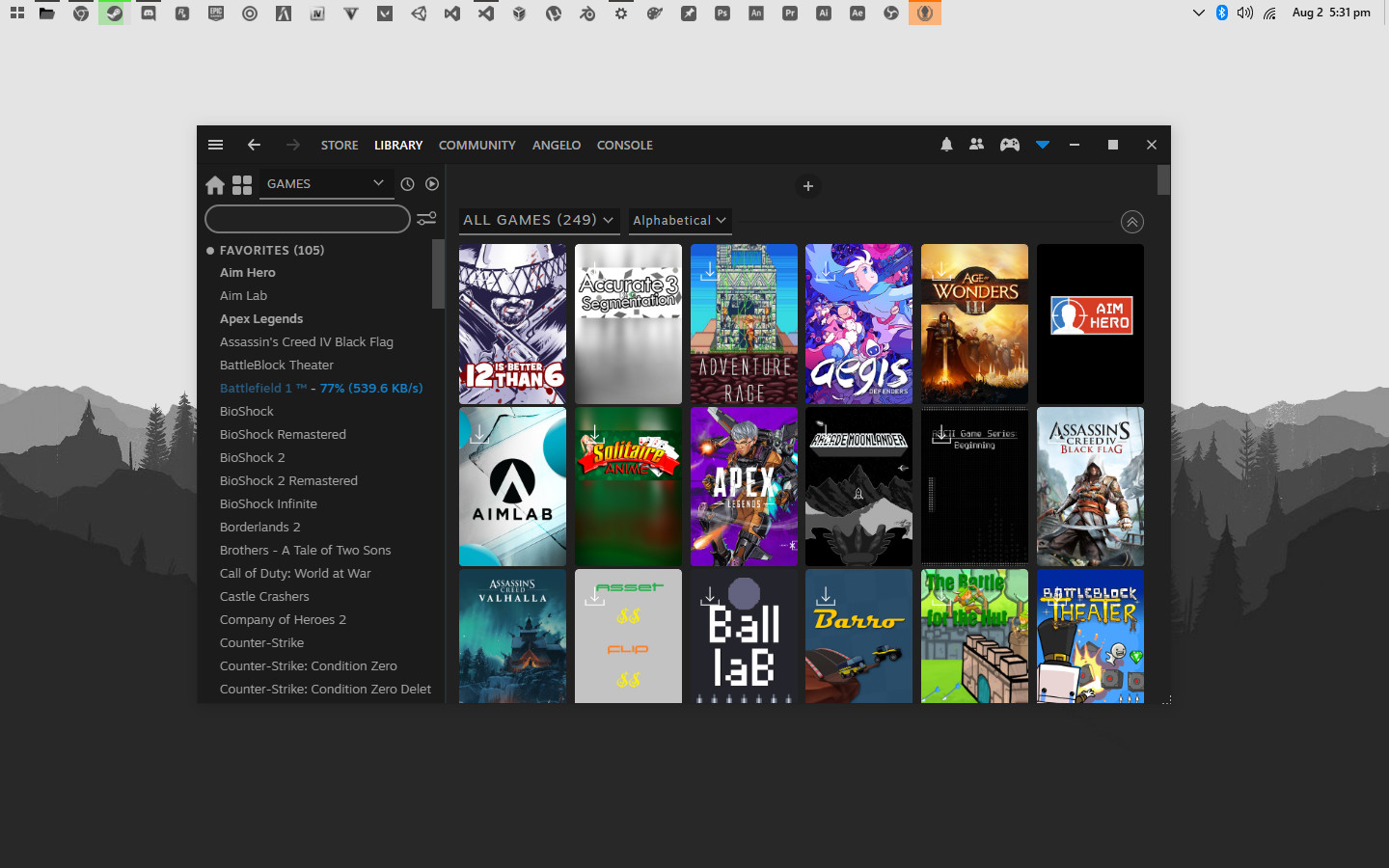This screenshot has height=868, width=1389.
Task: Select BioShock Infinite in the sidebar
Action: click(268, 503)
